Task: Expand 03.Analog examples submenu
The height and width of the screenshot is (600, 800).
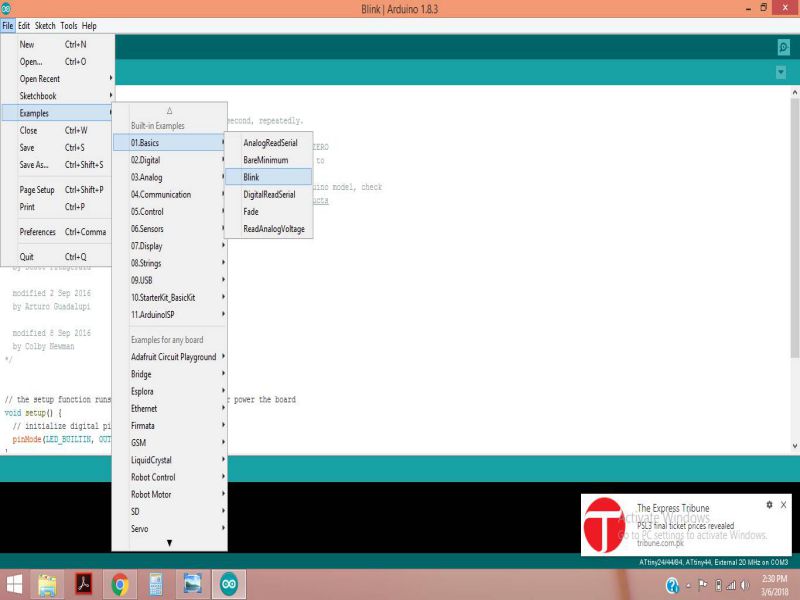Action: tap(169, 177)
